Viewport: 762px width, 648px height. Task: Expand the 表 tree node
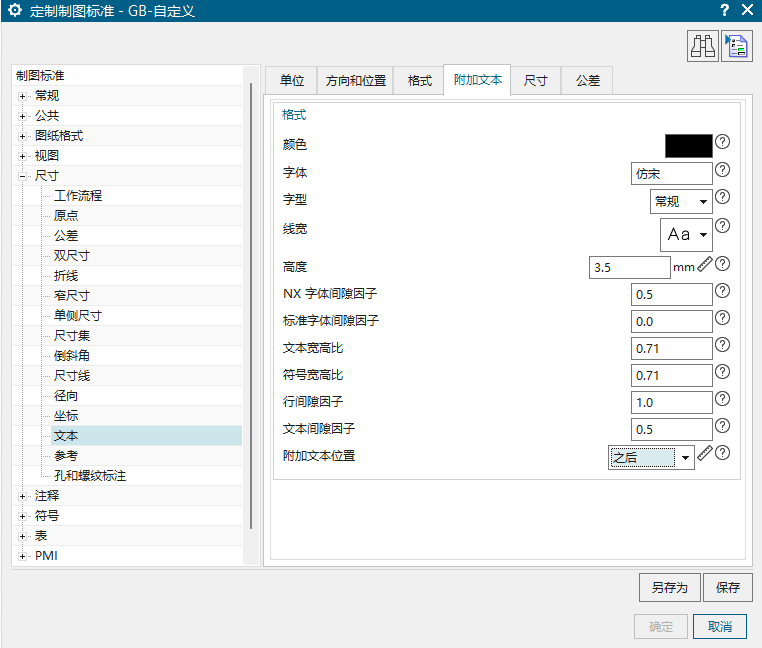pyautogui.click(x=22, y=536)
